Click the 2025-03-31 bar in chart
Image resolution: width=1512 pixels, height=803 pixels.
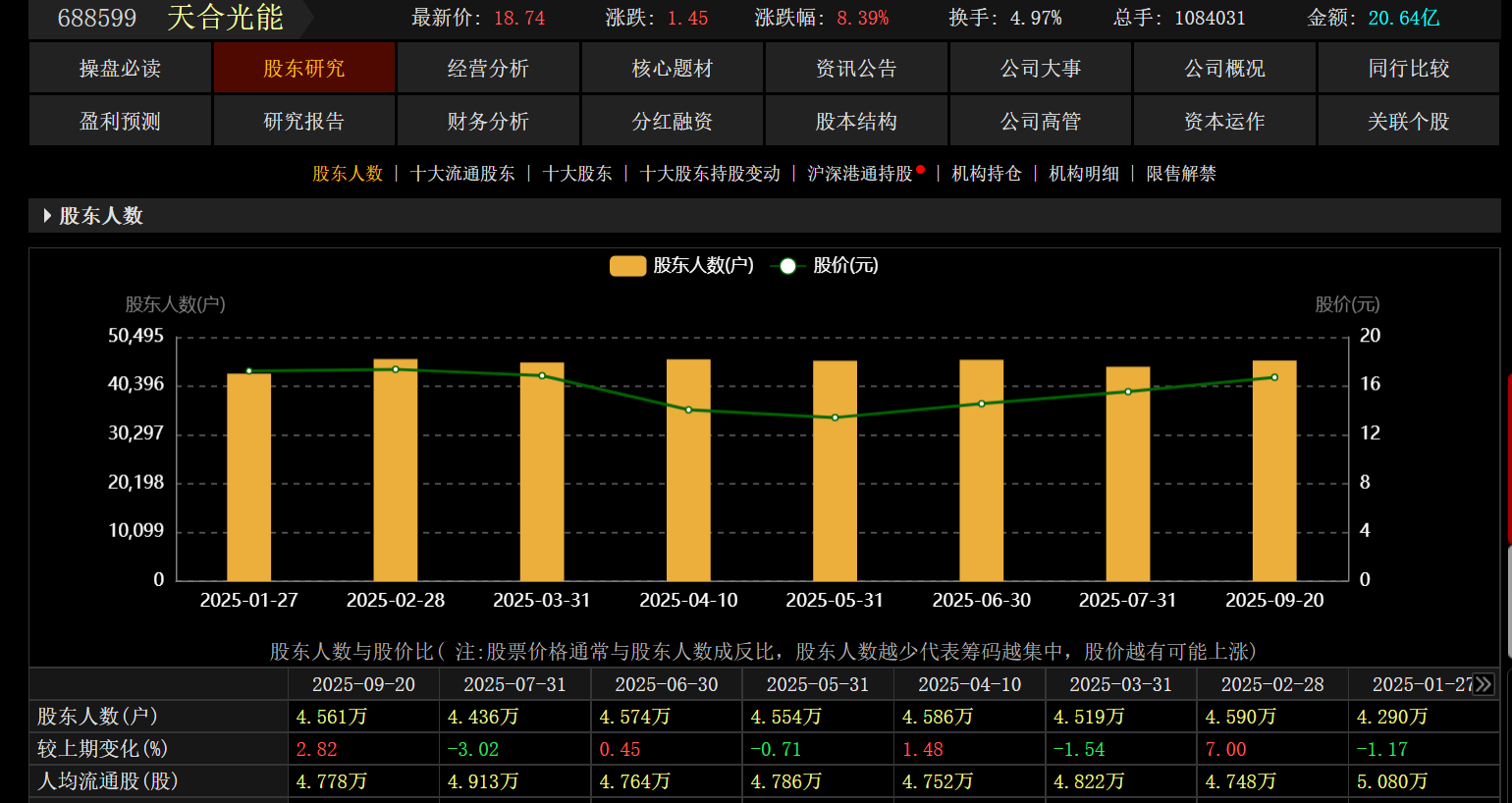[x=542, y=471]
